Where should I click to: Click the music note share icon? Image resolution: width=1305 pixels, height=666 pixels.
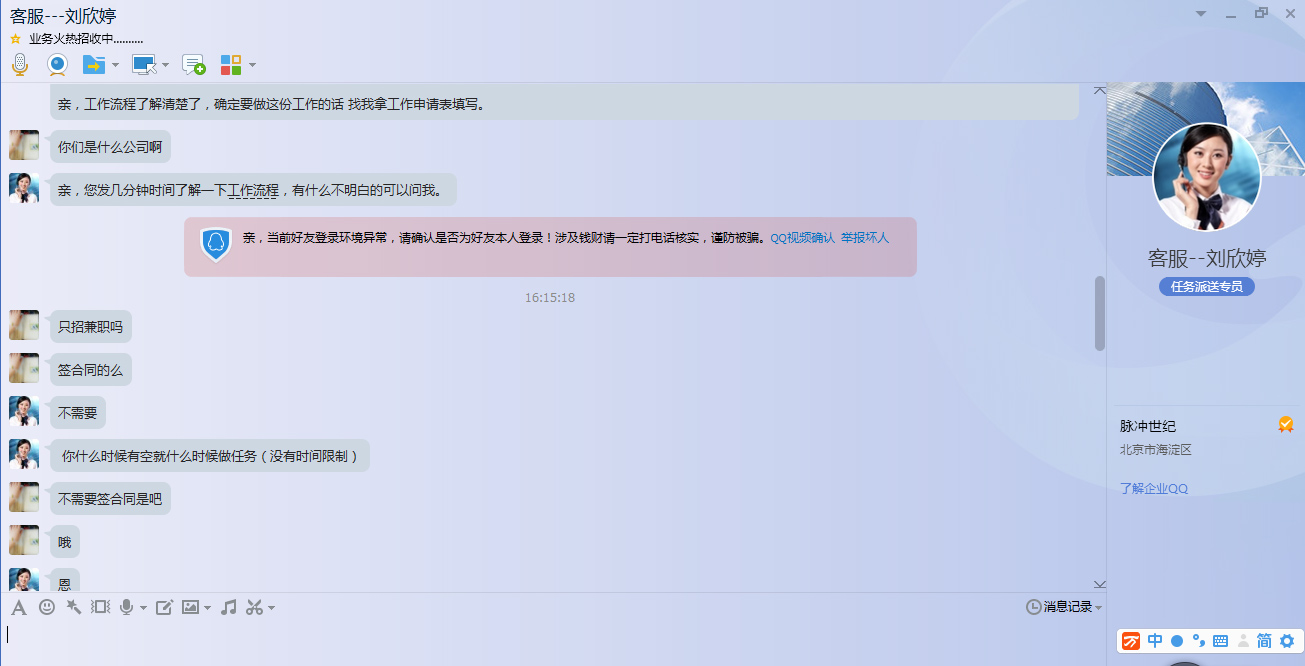229,607
